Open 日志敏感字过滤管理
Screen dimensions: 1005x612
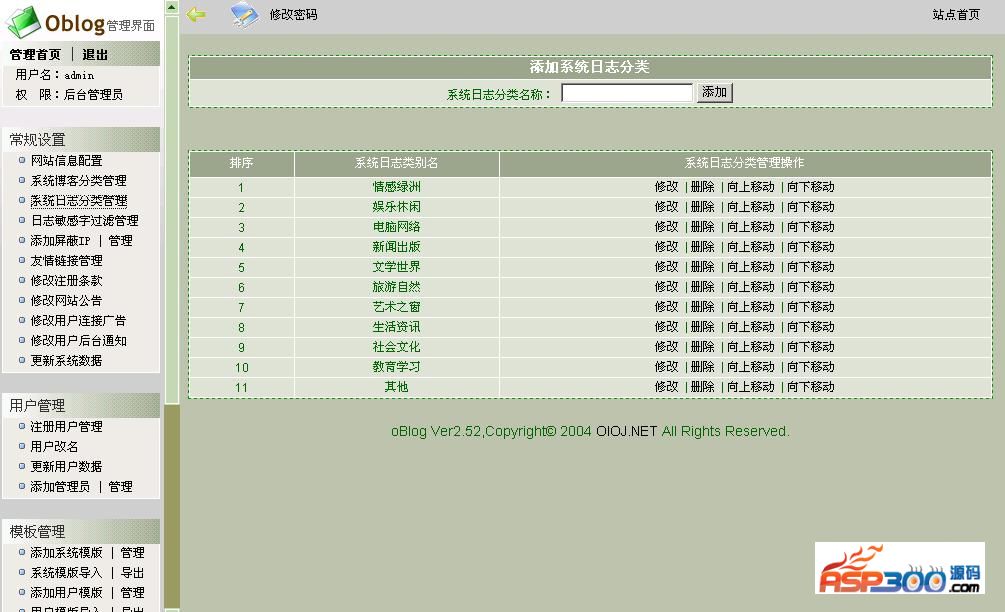click(x=85, y=220)
